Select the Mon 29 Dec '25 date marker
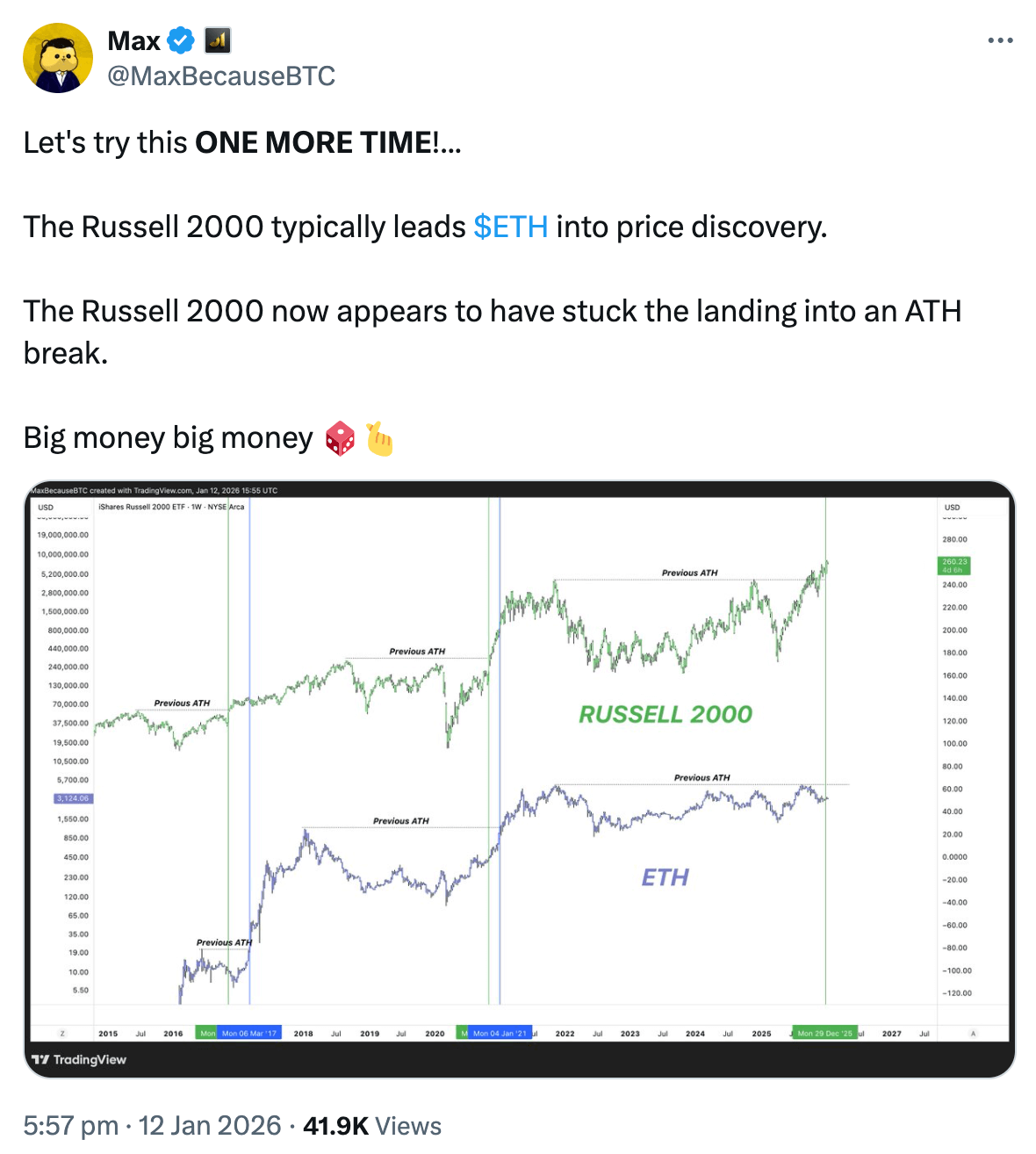 [x=824, y=1034]
